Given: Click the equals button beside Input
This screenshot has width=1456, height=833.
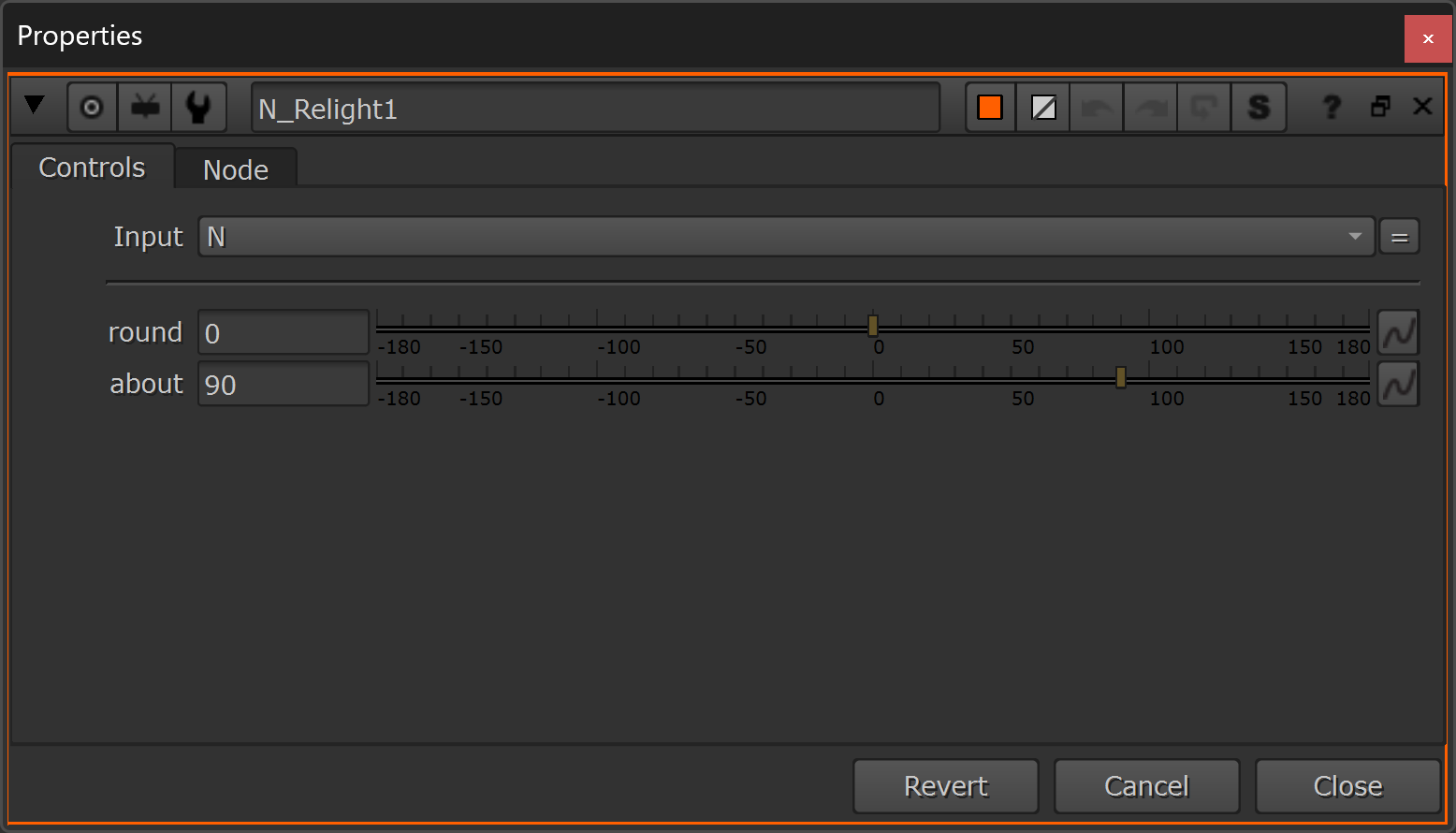Looking at the screenshot, I should 1399,237.
